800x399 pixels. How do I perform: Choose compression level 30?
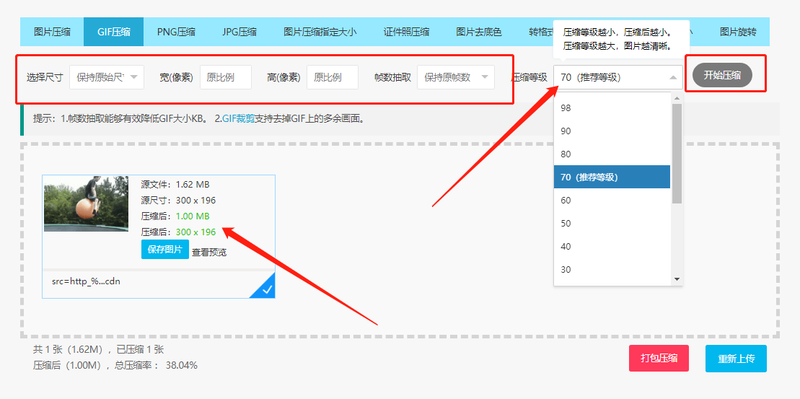click(x=612, y=269)
